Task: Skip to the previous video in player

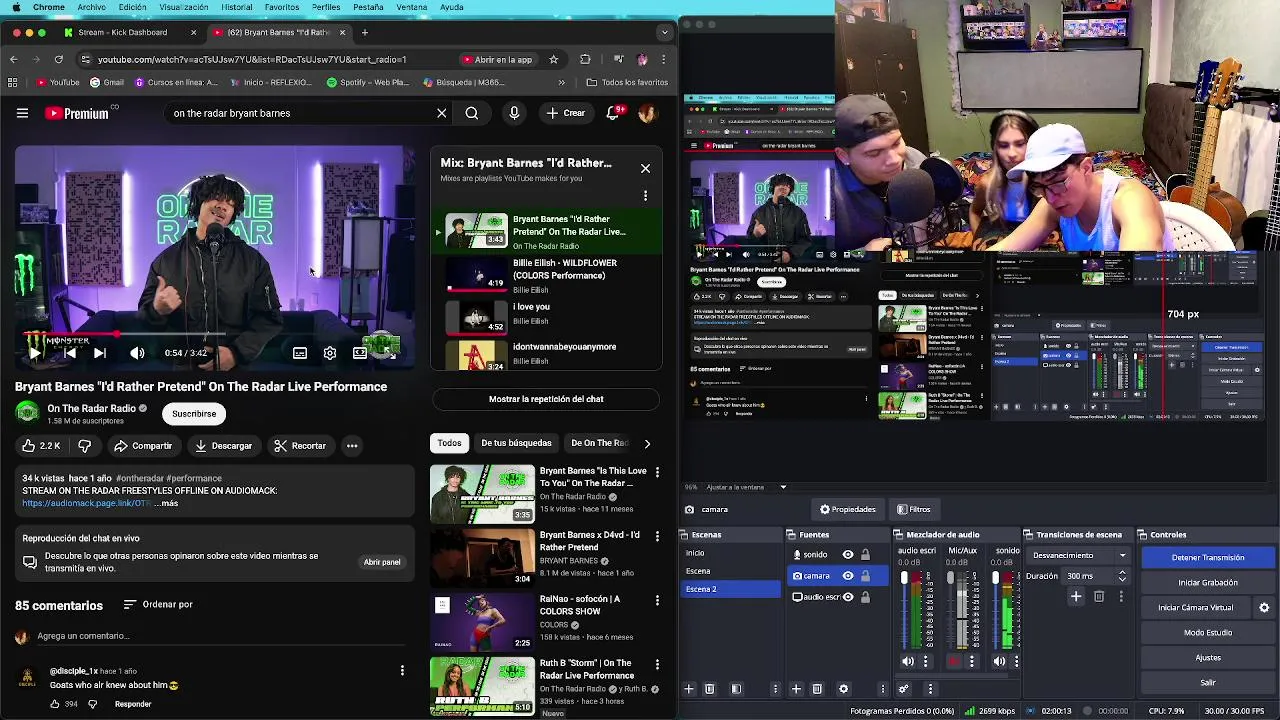Action: click(x=69, y=353)
